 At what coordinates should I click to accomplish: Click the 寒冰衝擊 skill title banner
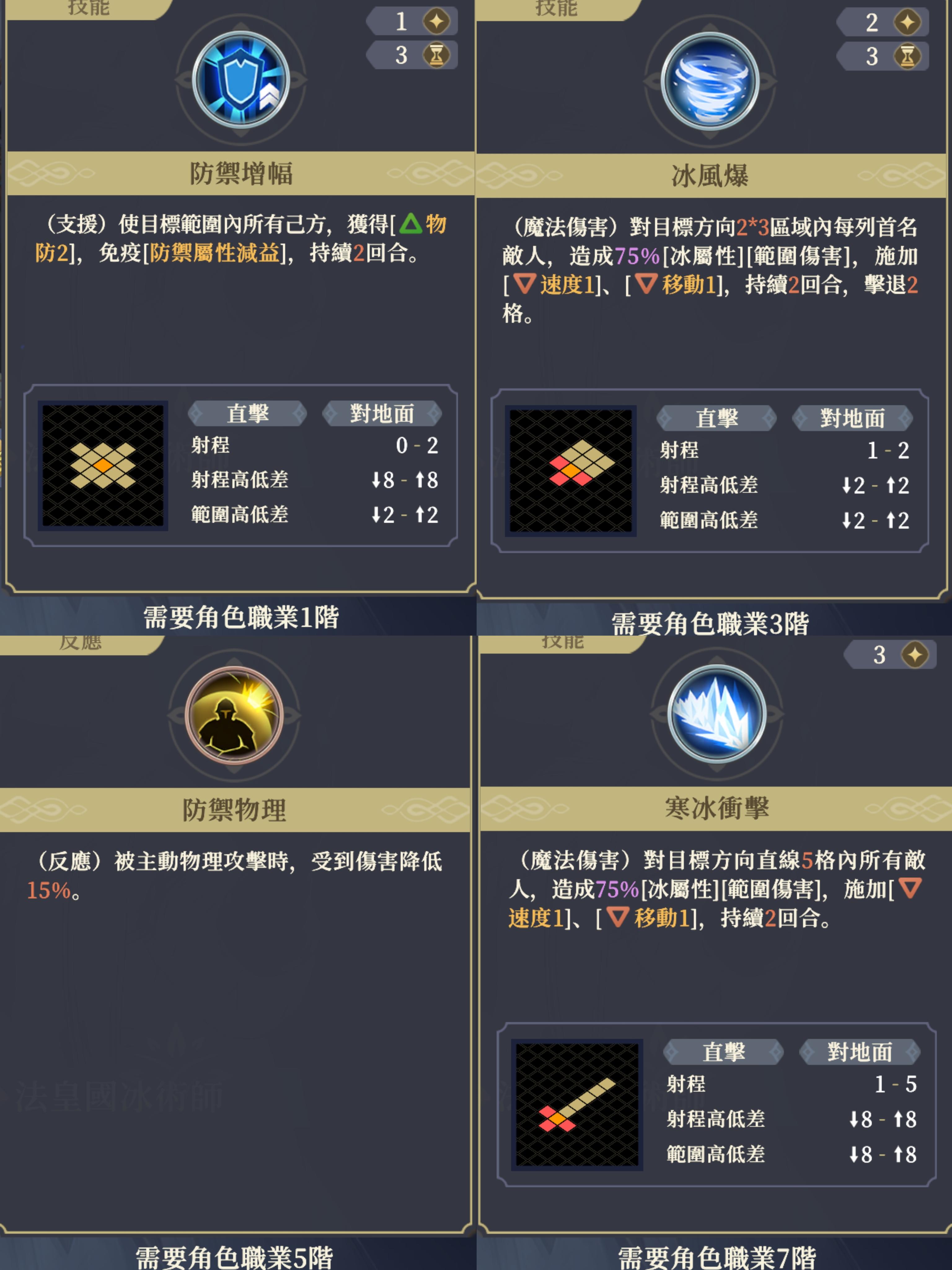pyautogui.click(x=716, y=808)
